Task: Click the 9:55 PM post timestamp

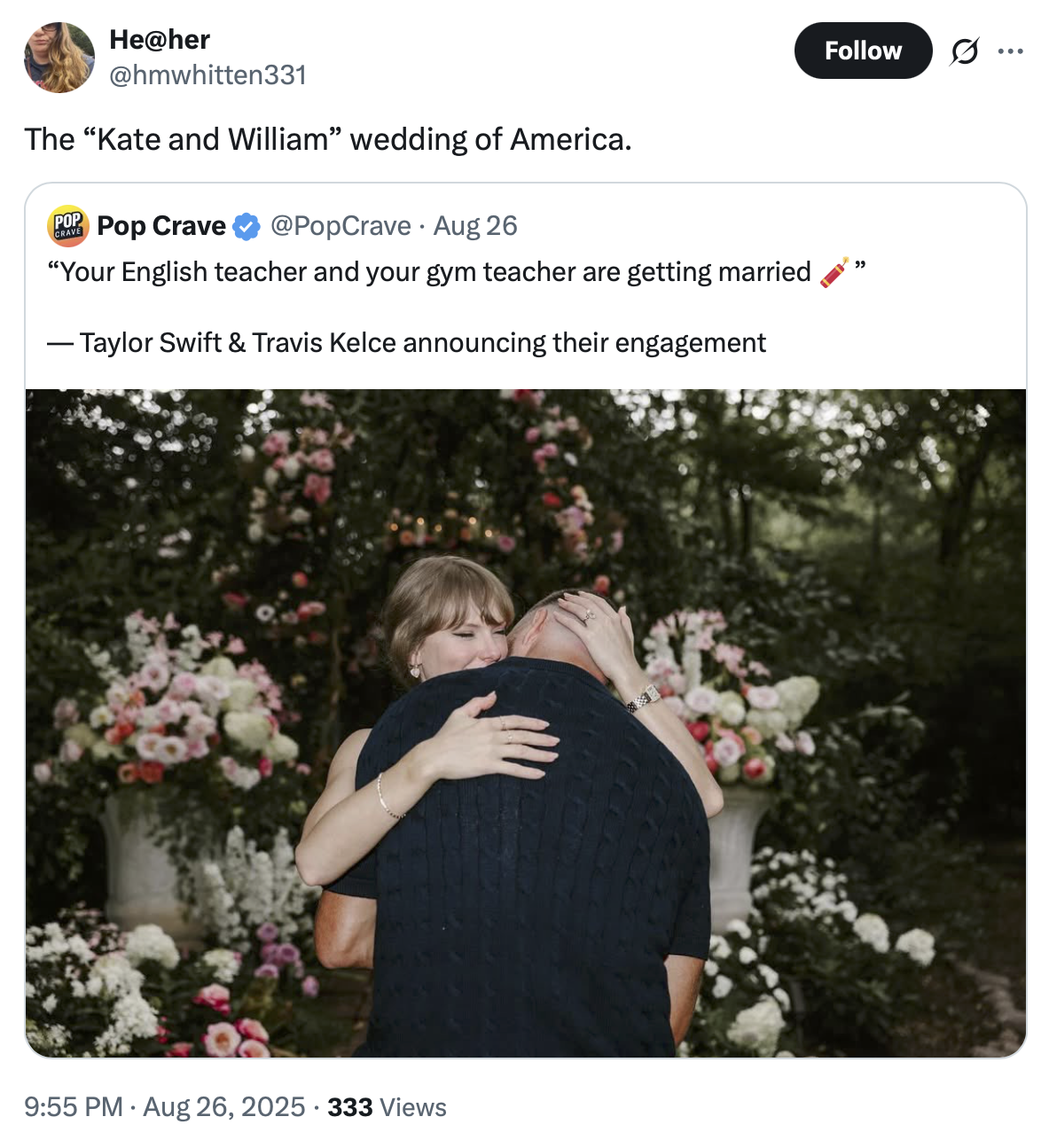Action: pos(74,1107)
